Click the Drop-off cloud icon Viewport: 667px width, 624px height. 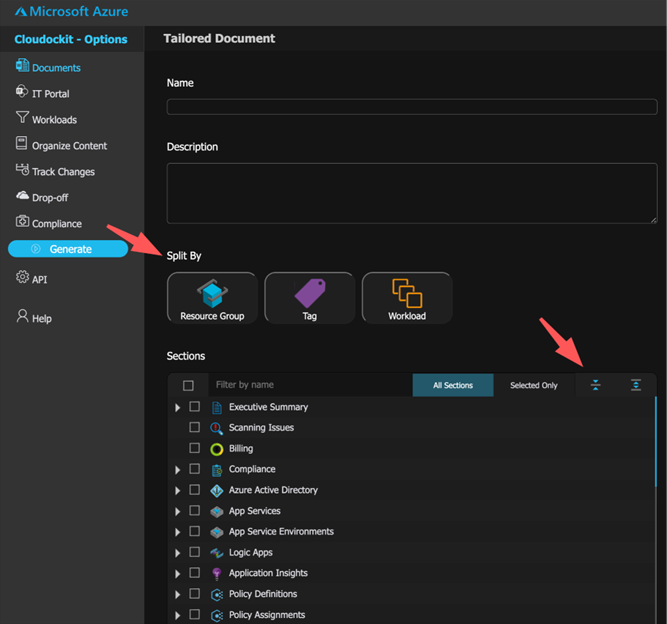[x=22, y=195]
